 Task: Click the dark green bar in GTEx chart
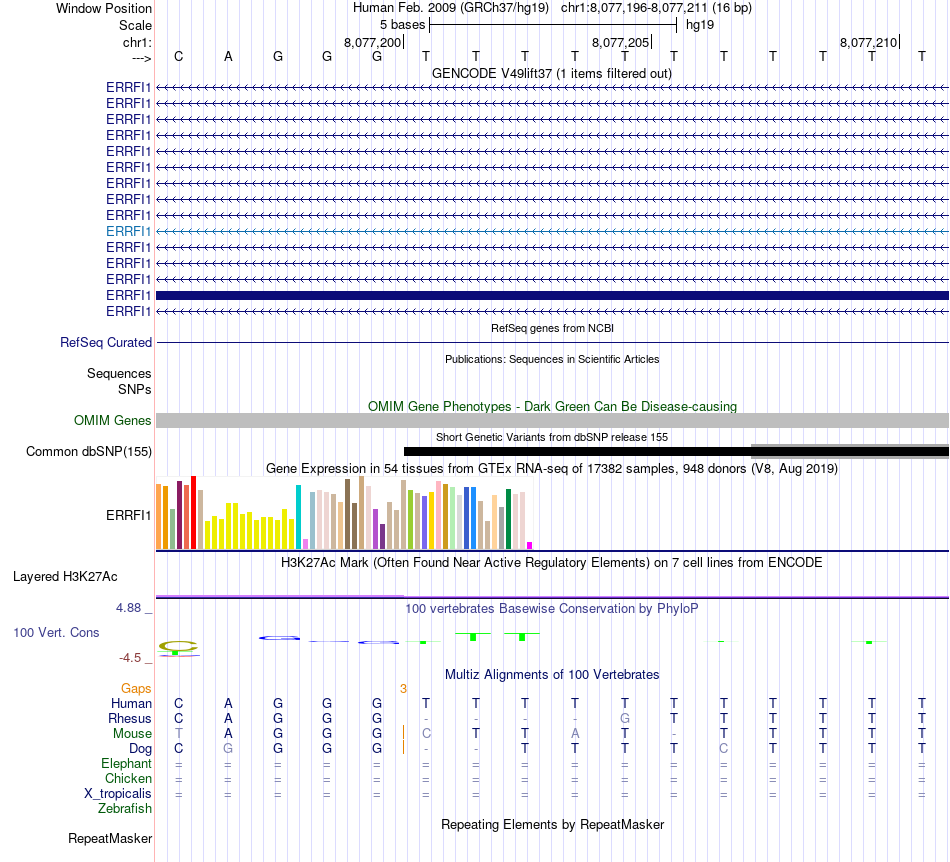(x=508, y=519)
